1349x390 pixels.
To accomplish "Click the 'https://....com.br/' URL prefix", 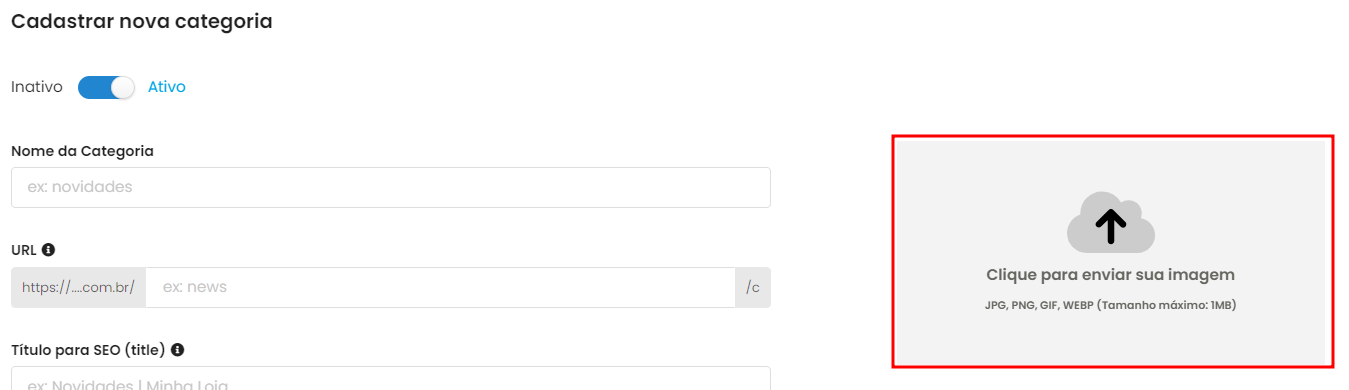I will (x=78, y=287).
